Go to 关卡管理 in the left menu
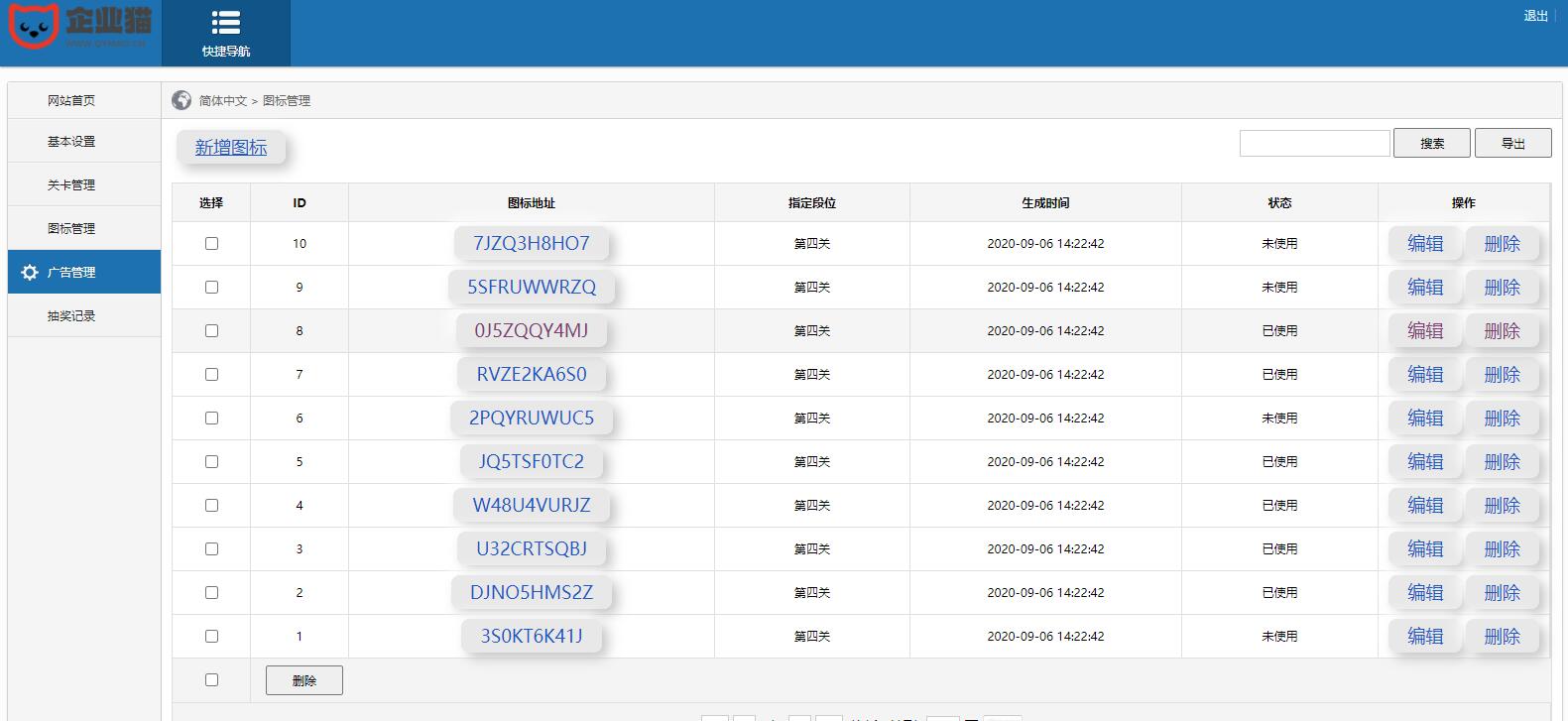Image resolution: width=1568 pixels, height=721 pixels. tap(71, 184)
